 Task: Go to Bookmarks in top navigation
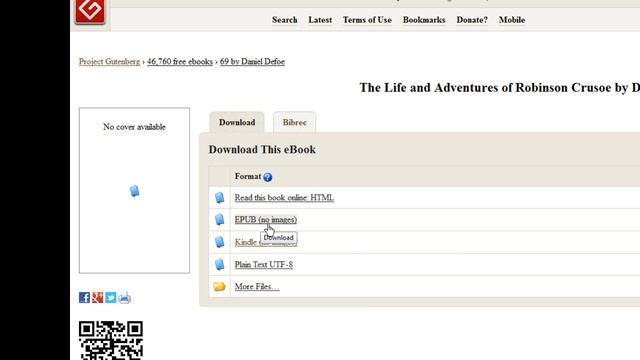point(424,20)
